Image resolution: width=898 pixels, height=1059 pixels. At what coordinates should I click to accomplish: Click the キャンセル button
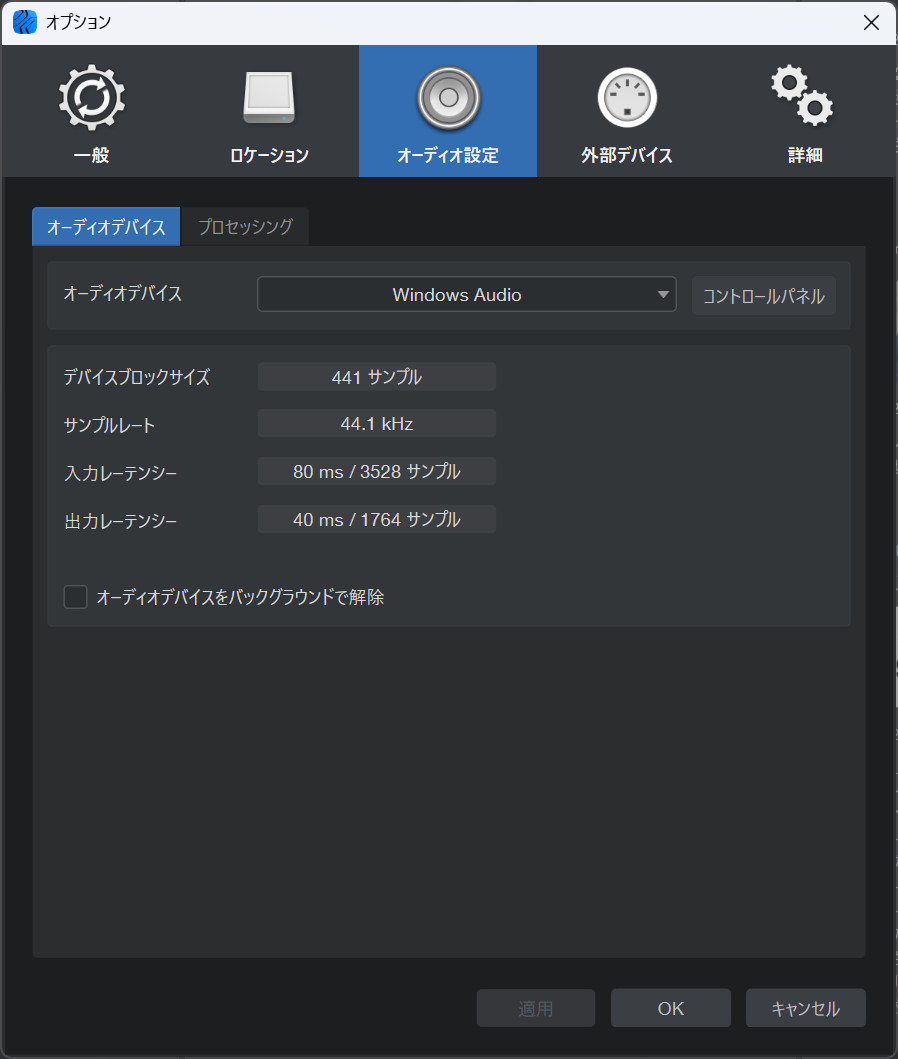(805, 1008)
